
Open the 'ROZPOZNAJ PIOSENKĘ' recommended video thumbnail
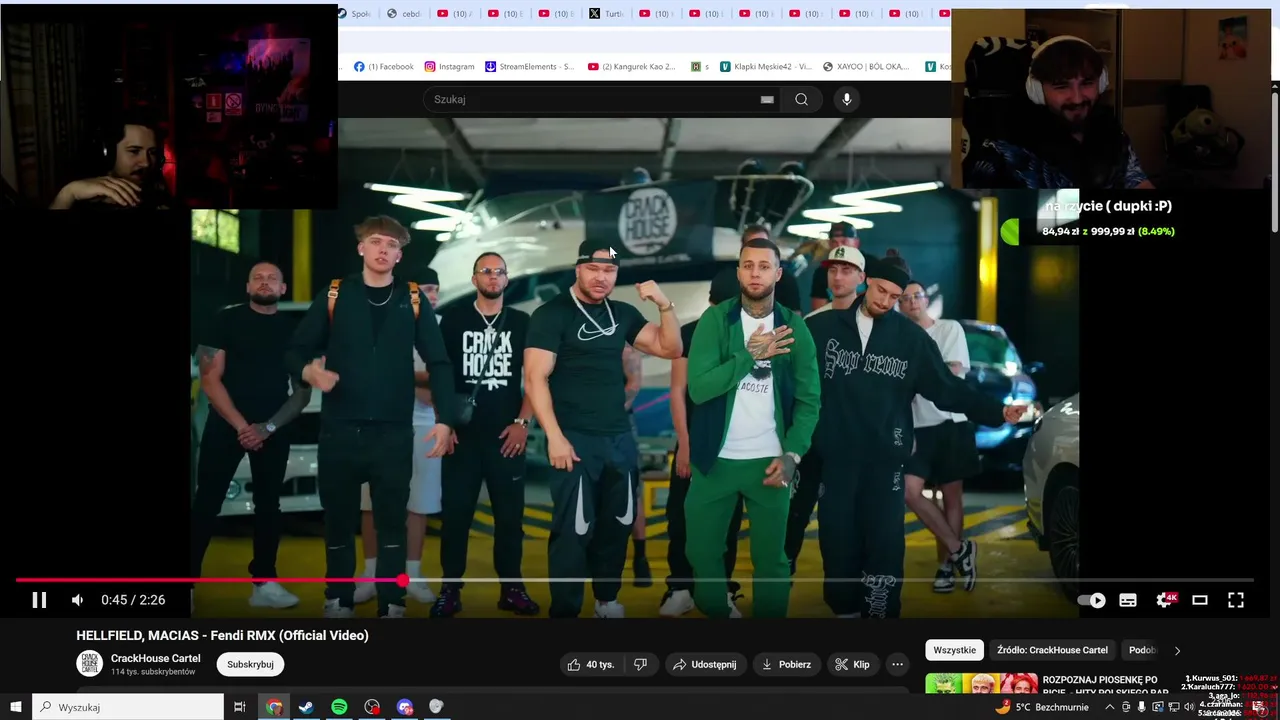982,684
